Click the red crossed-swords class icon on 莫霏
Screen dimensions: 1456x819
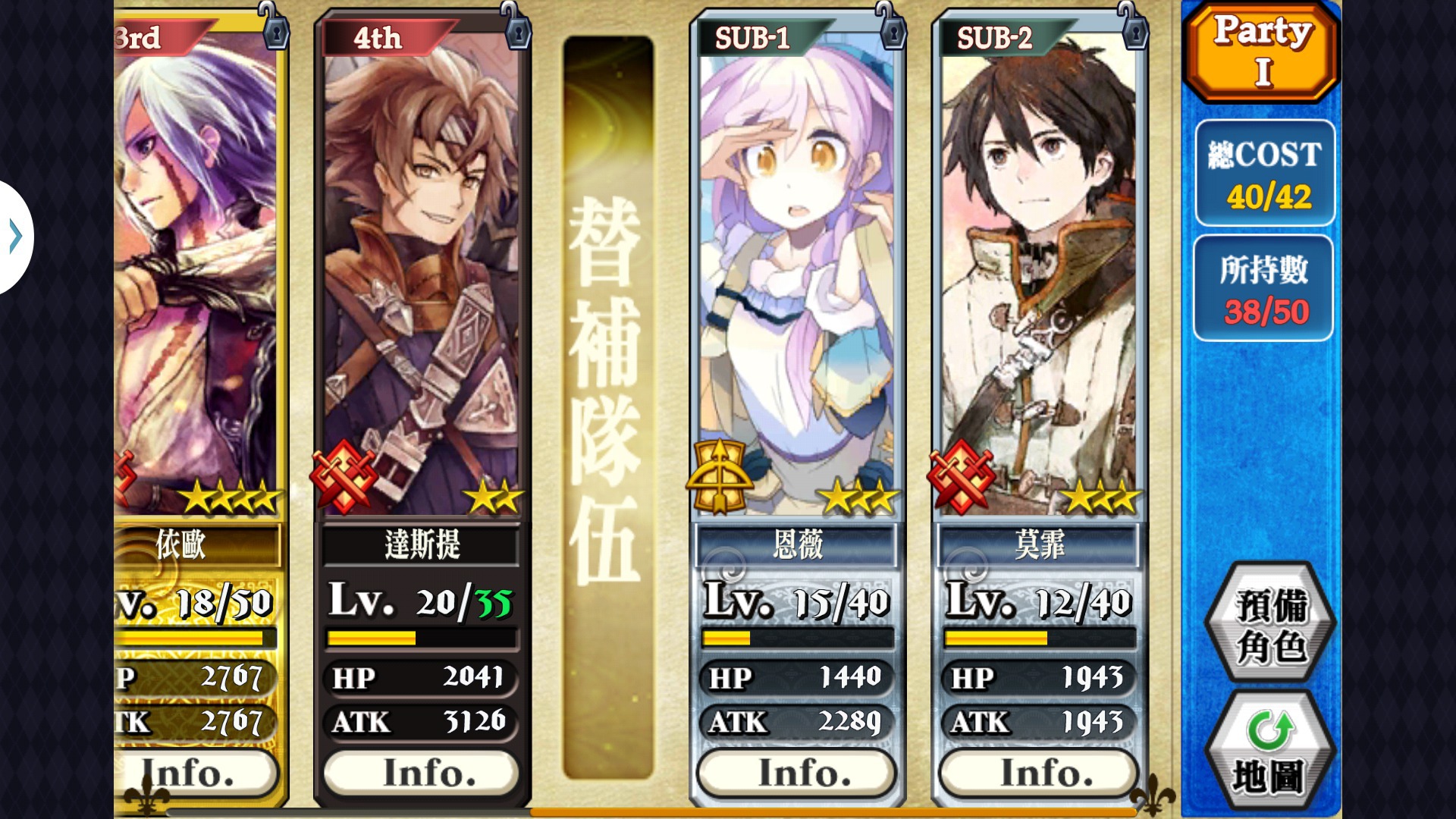[961, 475]
